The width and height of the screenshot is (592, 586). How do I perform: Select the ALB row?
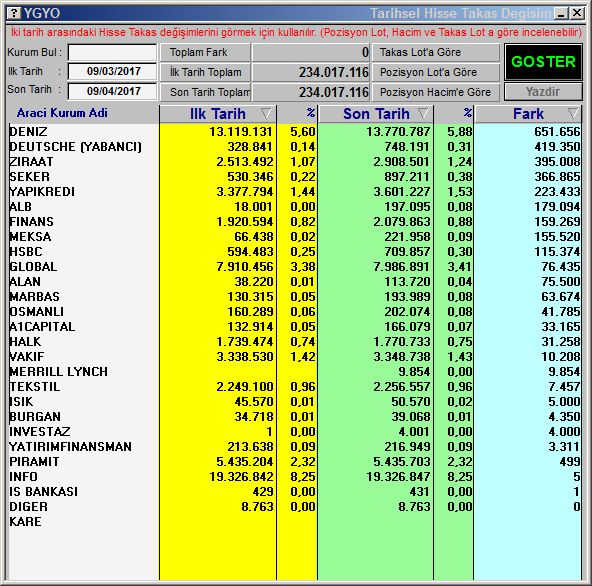294,207
